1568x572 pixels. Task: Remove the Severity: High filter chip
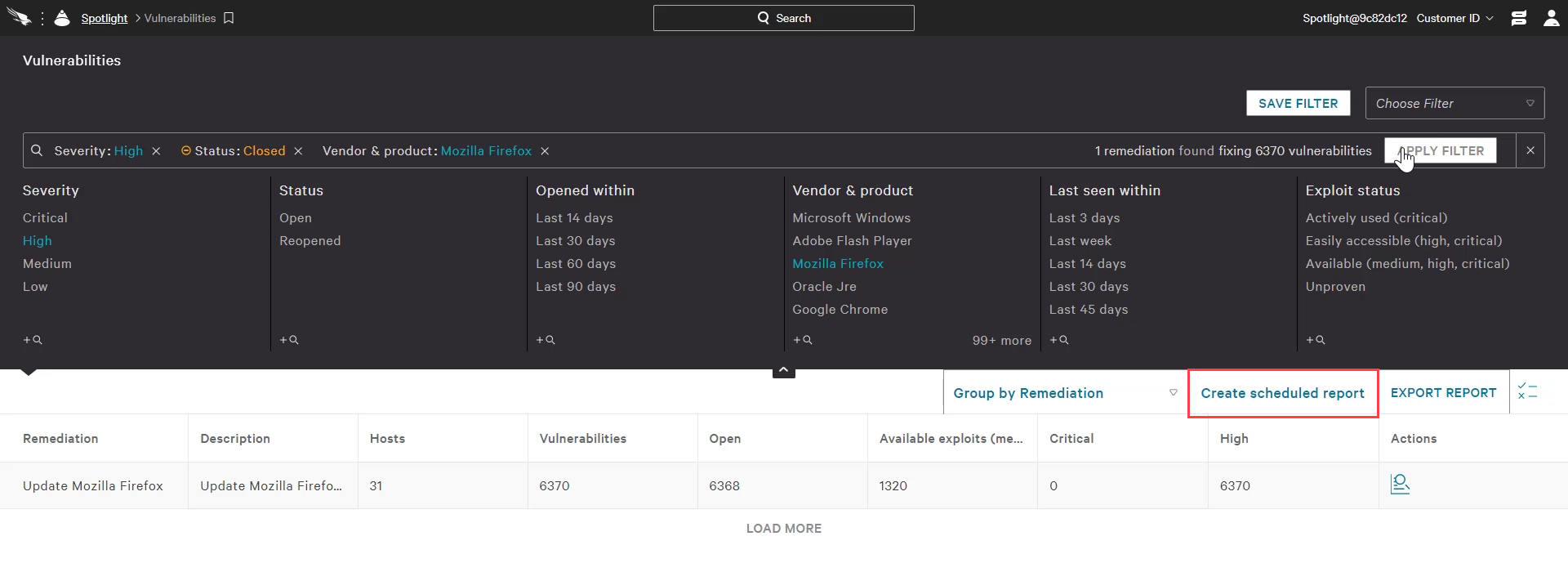point(156,151)
